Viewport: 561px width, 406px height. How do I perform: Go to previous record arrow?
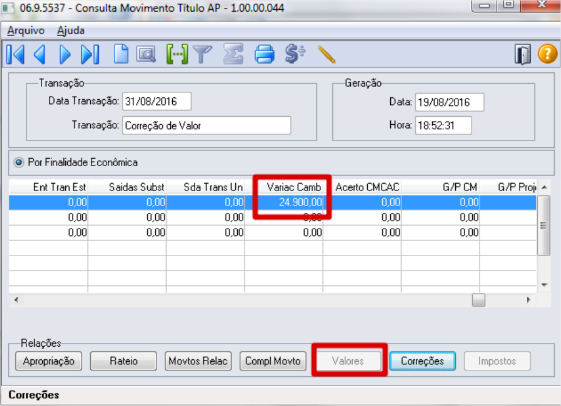40,54
